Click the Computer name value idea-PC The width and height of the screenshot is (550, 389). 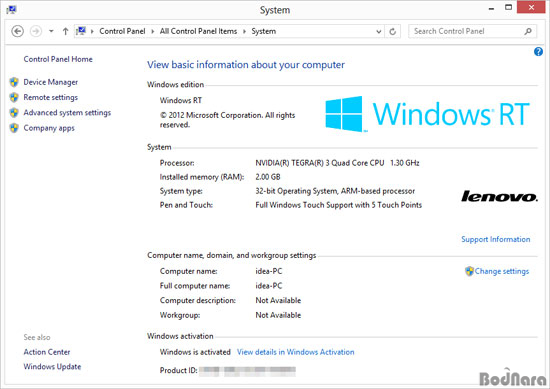268,271
